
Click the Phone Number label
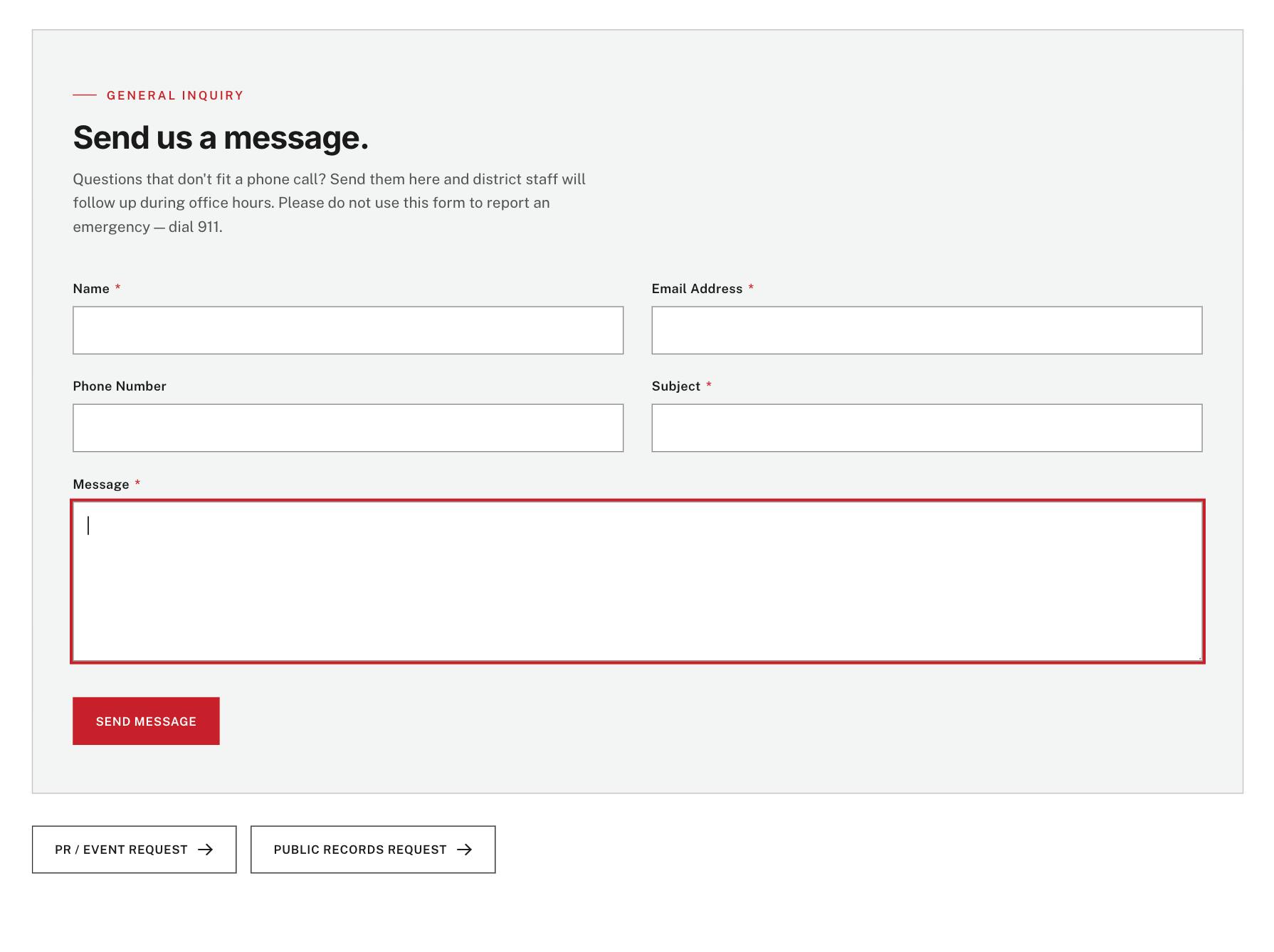pyautogui.click(x=120, y=386)
